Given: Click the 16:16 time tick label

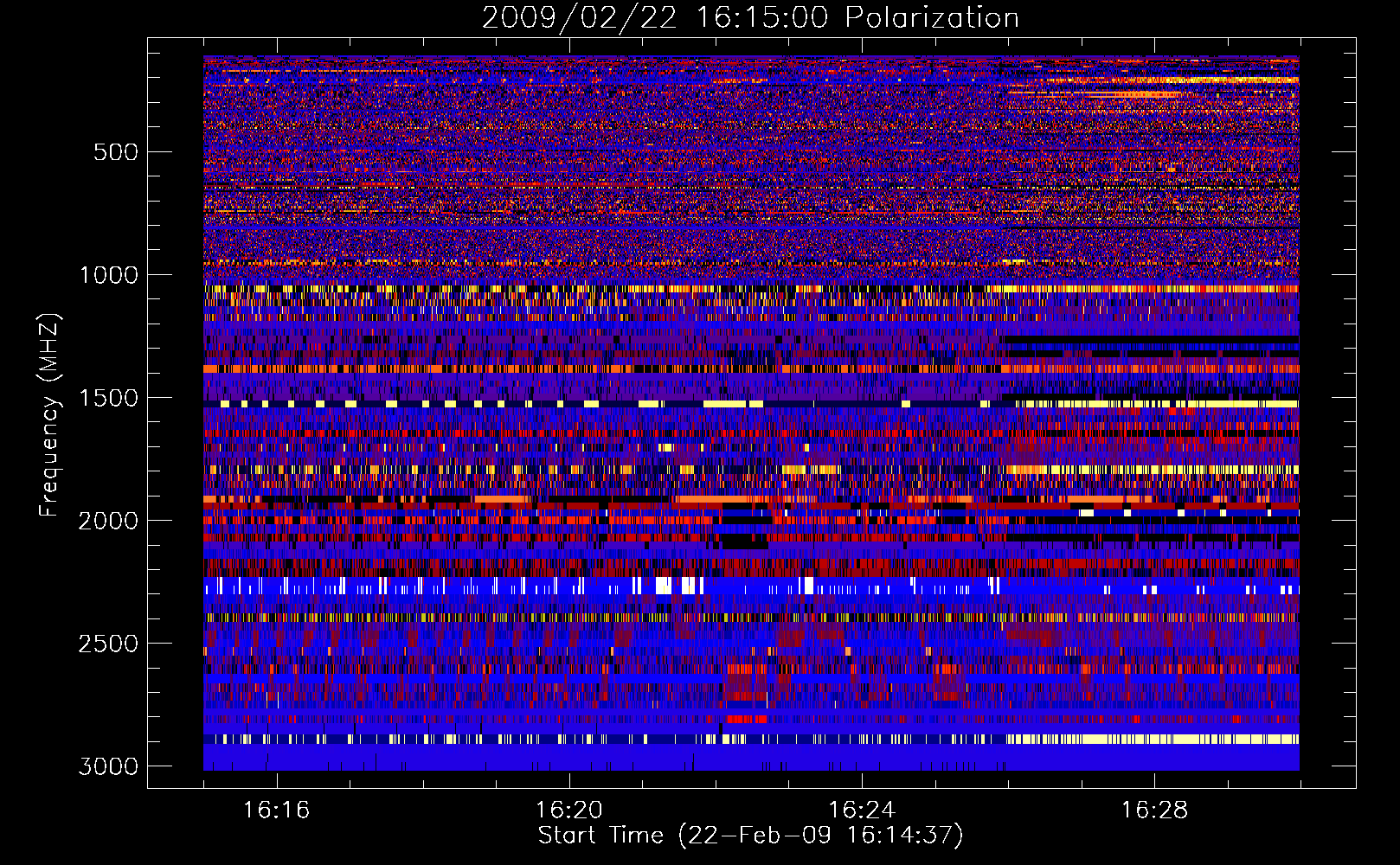Looking at the screenshot, I should coord(276,811).
